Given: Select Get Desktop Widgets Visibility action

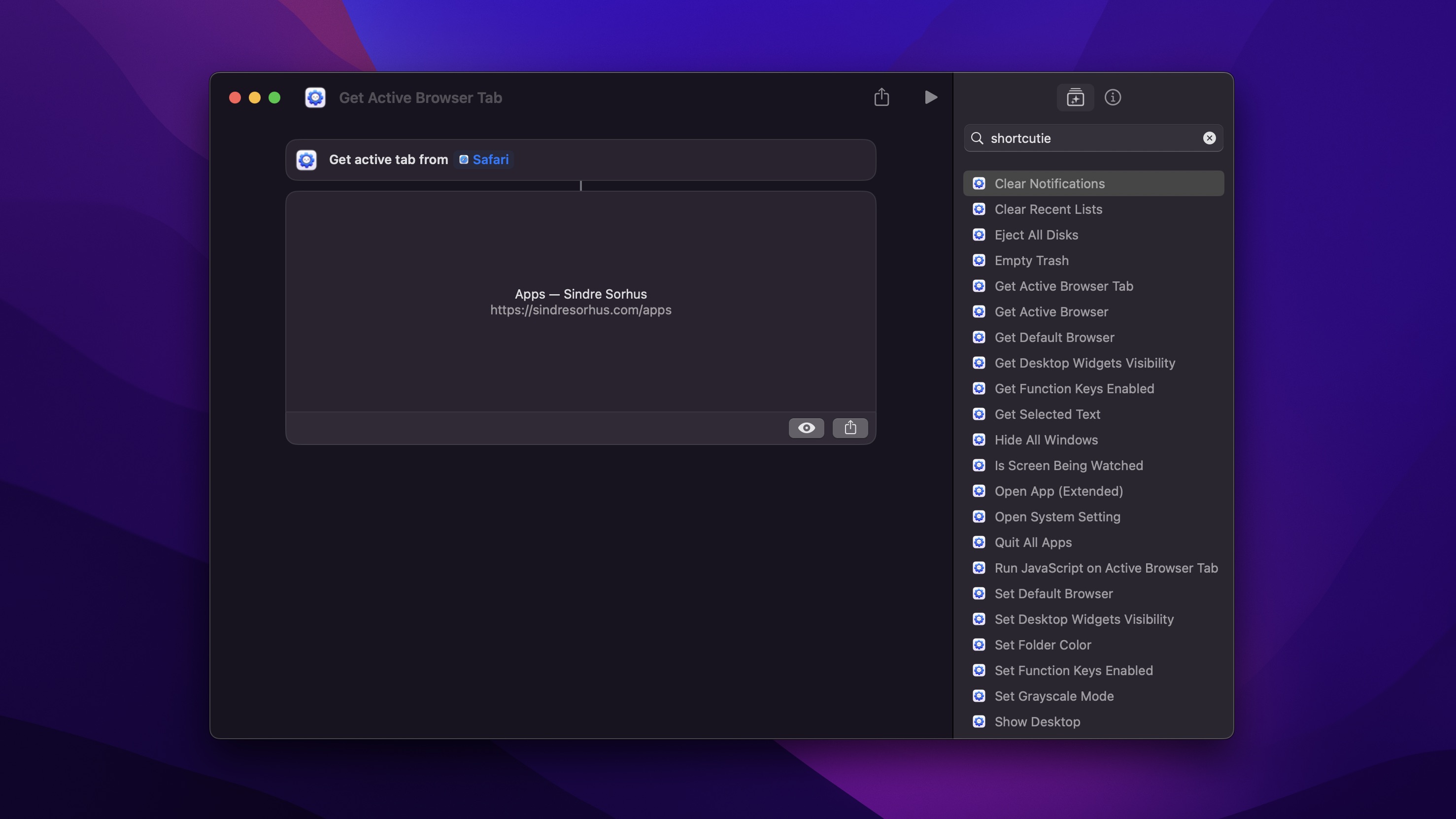Looking at the screenshot, I should pos(1085,363).
